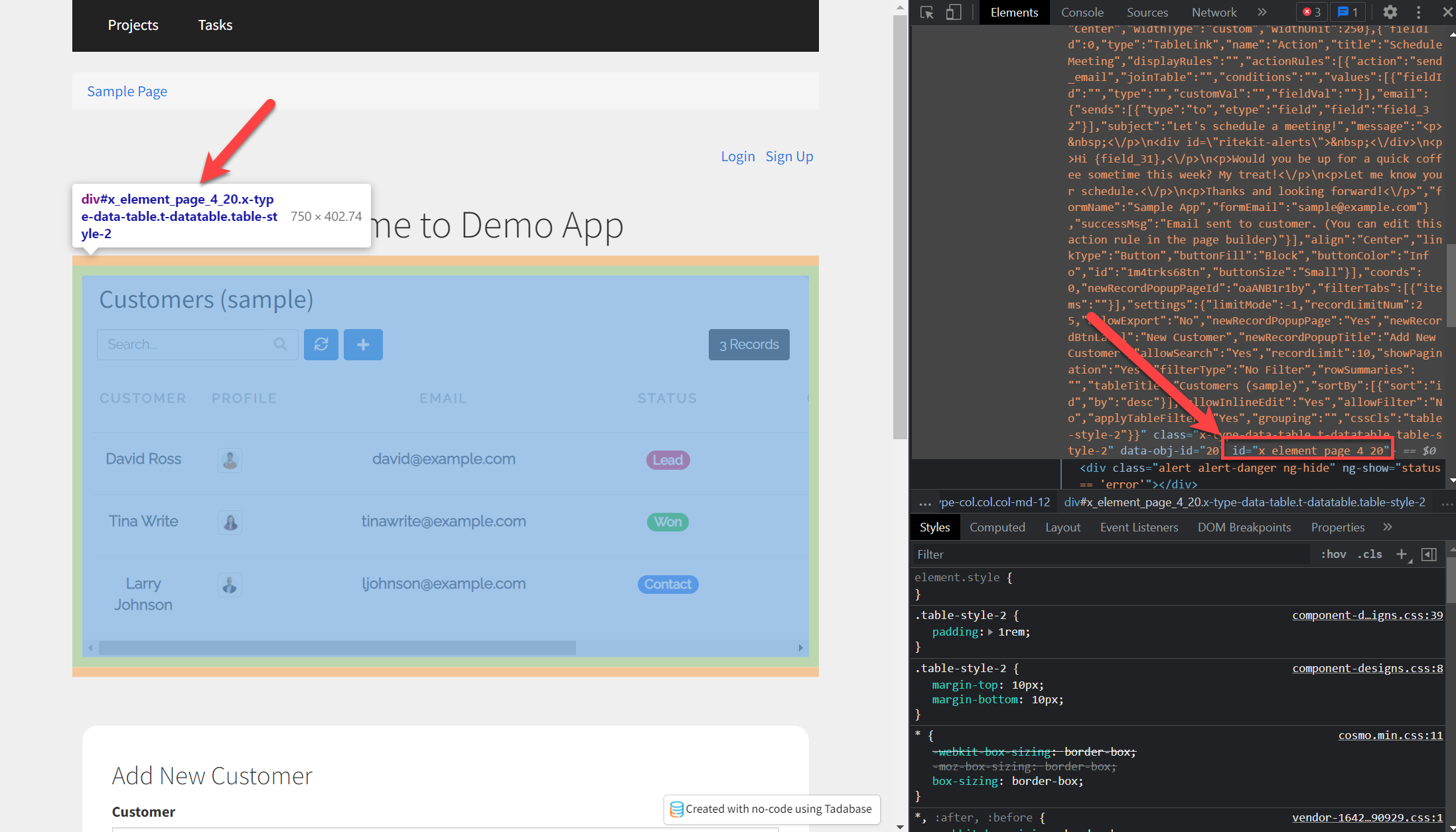
Task: Click the Login link
Action: tap(738, 157)
